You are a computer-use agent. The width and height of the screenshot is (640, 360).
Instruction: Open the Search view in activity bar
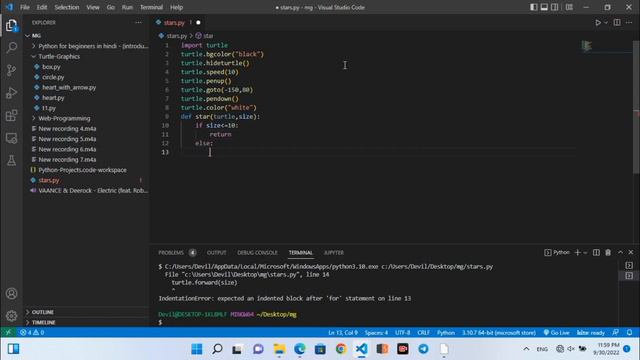(x=11, y=48)
